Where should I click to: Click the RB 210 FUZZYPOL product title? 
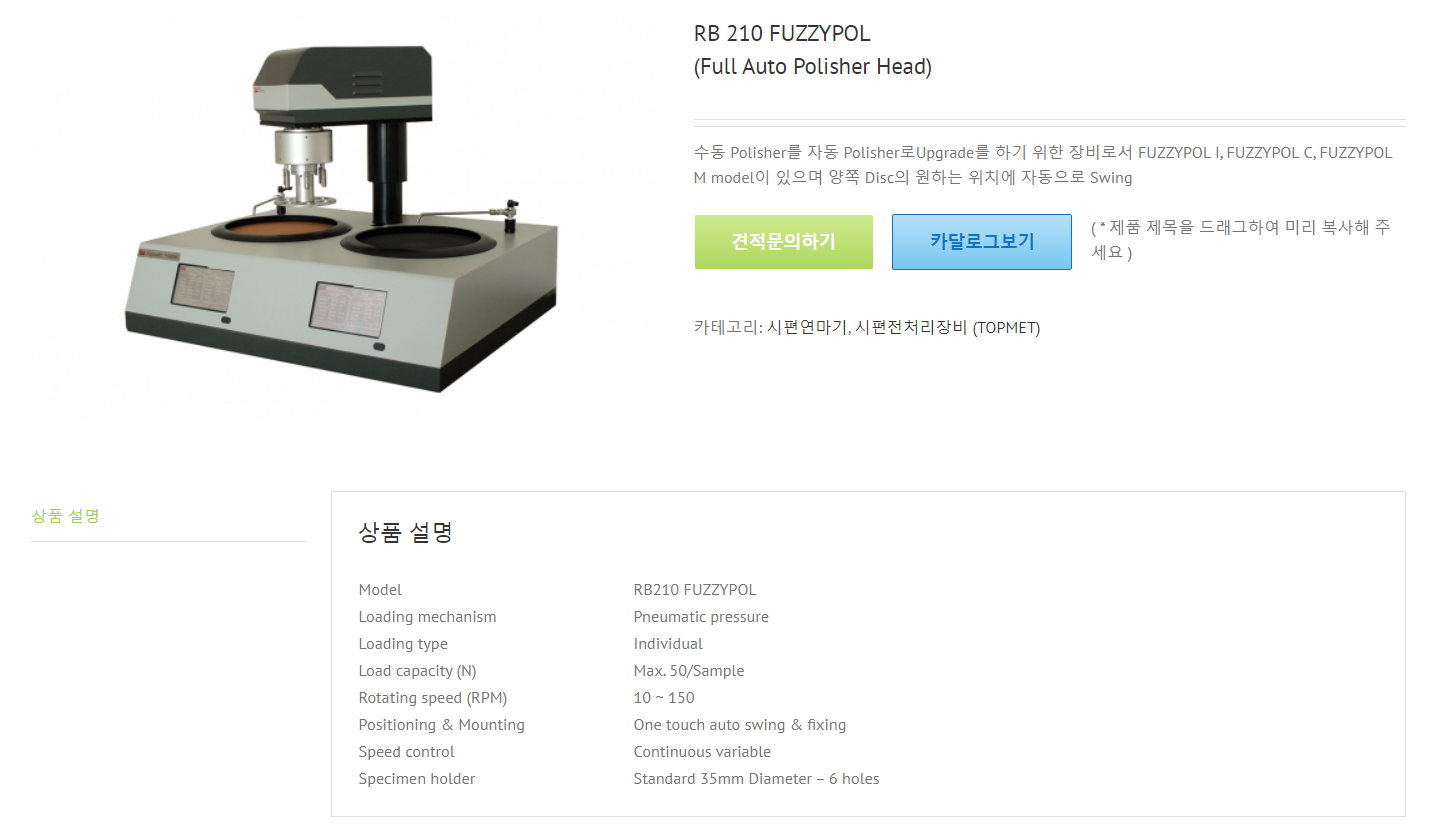(x=782, y=33)
